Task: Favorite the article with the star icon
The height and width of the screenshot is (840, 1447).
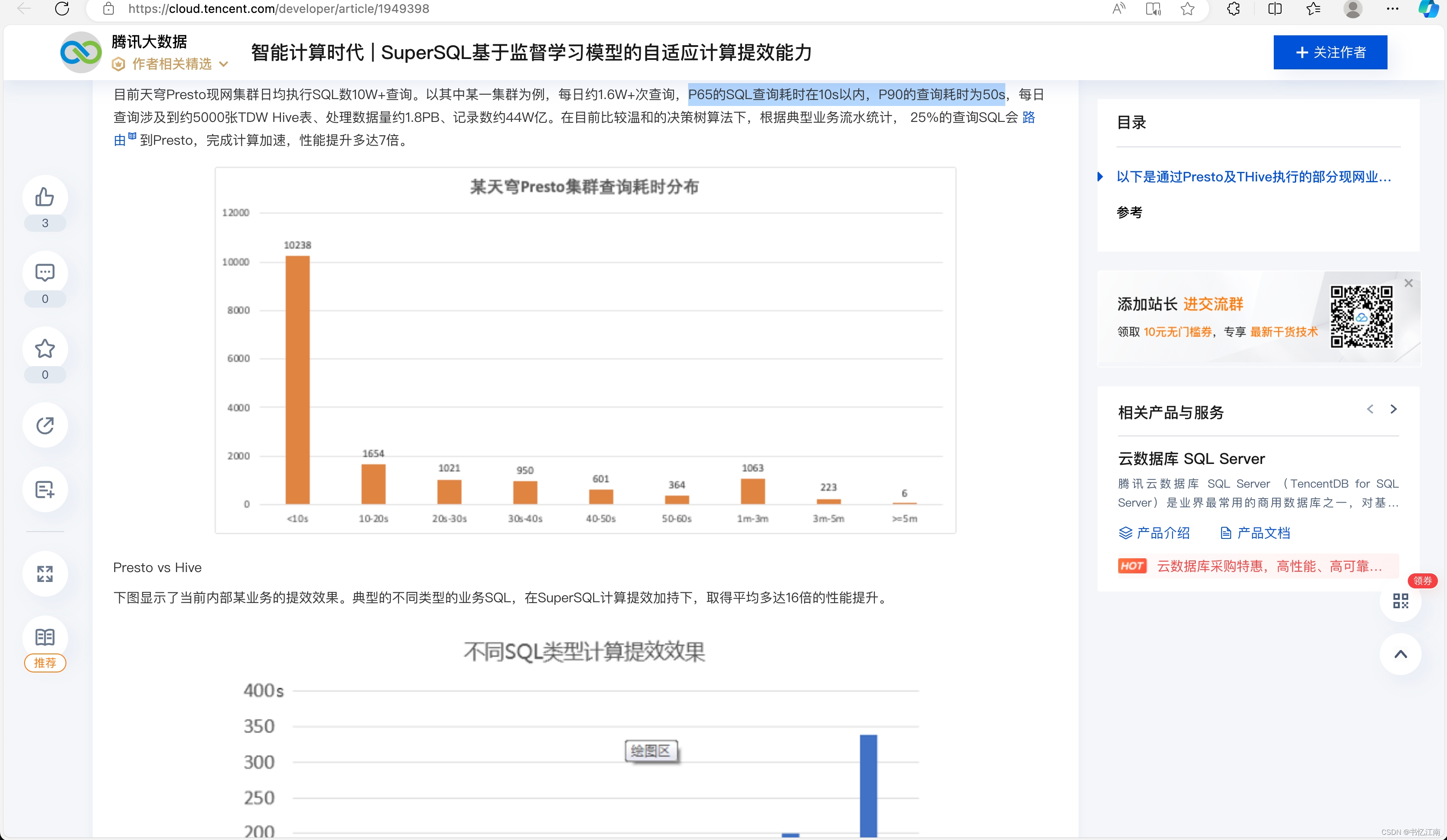Action: (x=45, y=348)
